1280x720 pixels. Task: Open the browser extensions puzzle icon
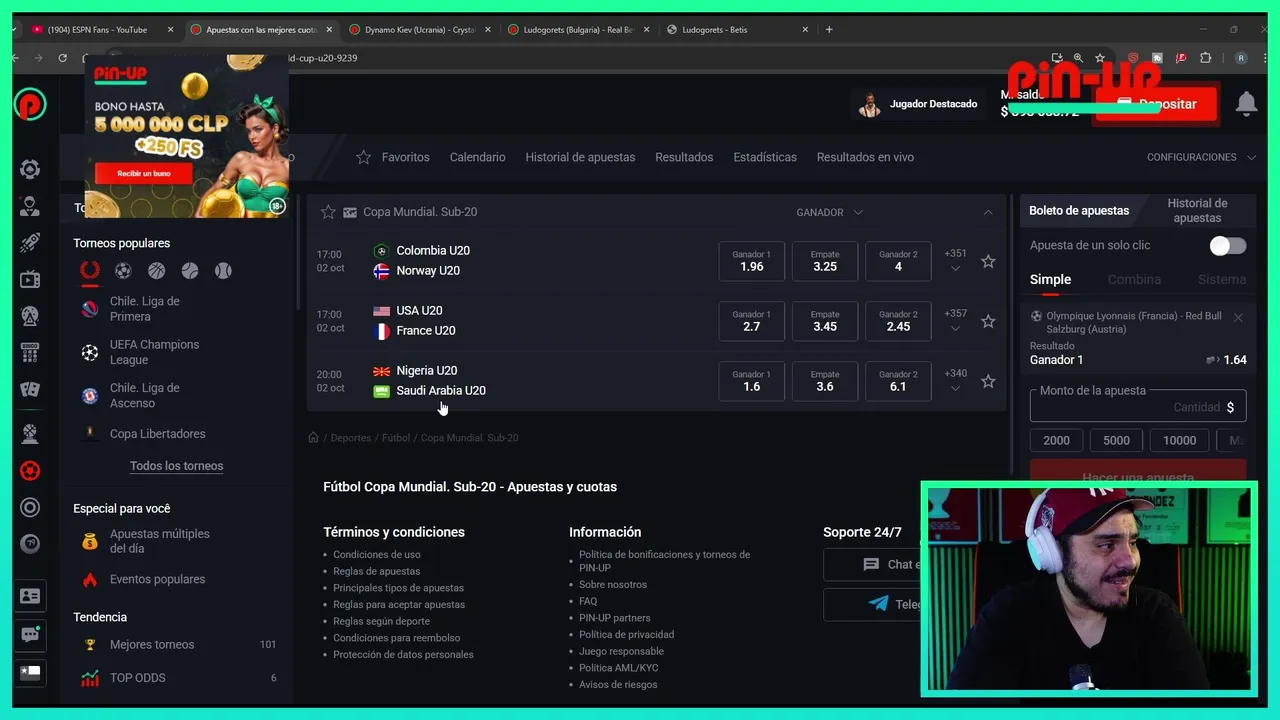[x=1205, y=58]
